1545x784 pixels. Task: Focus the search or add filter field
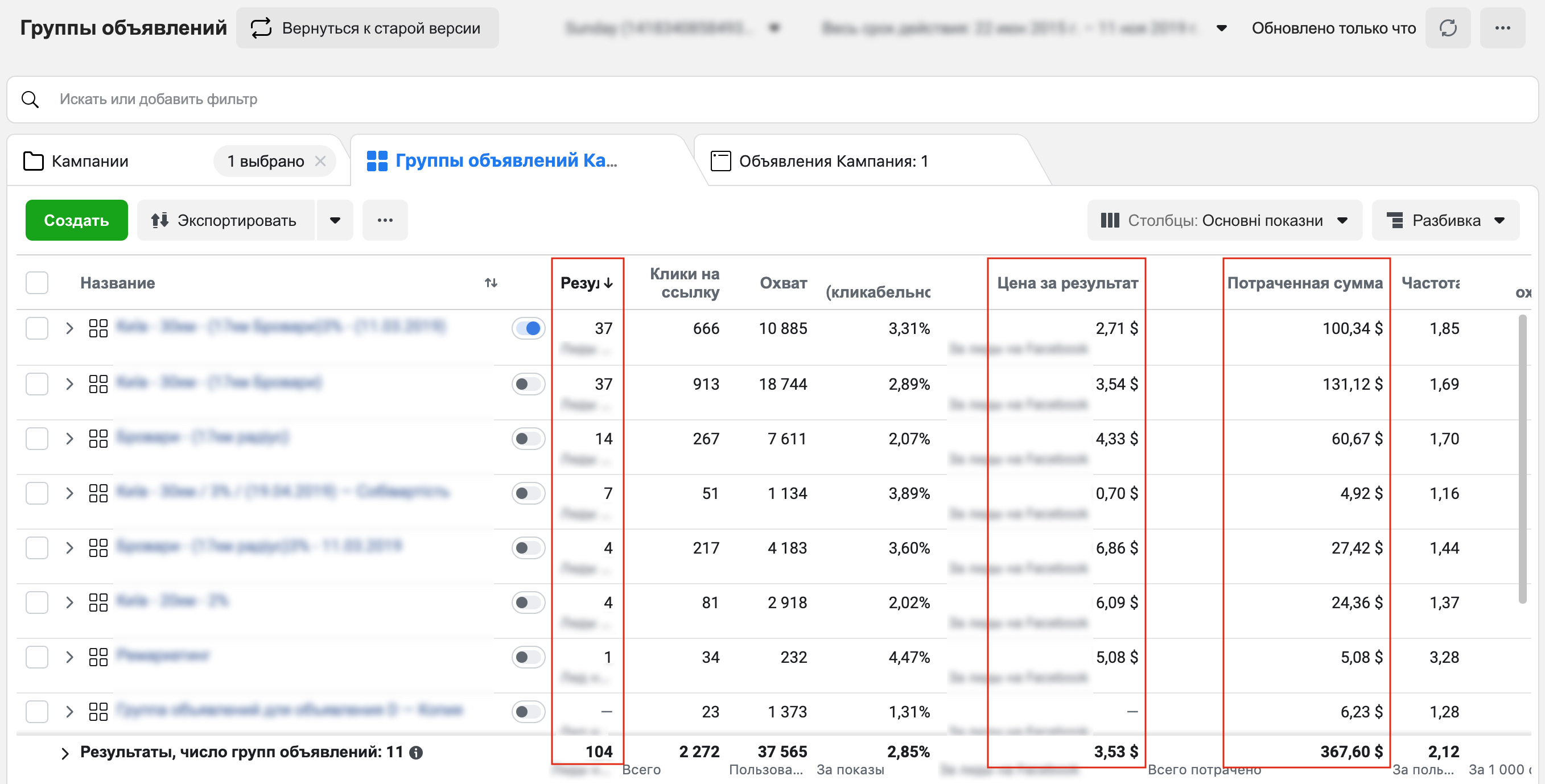(x=773, y=99)
